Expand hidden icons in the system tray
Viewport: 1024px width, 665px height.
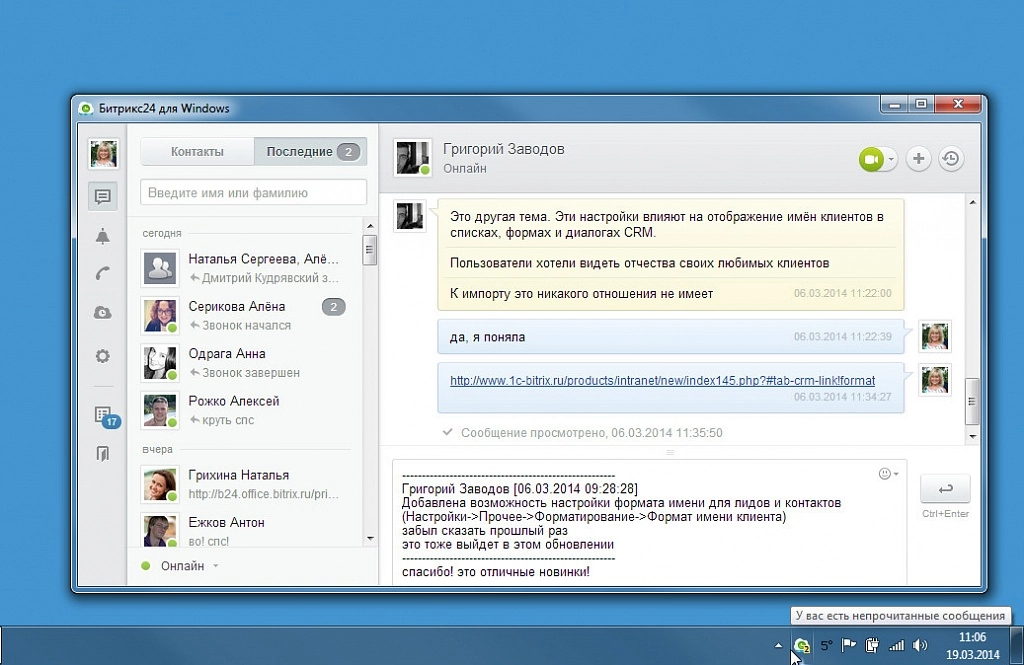tap(779, 646)
